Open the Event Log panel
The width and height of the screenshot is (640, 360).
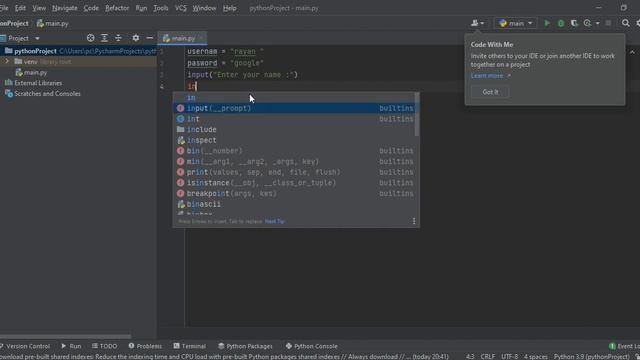click(624, 346)
